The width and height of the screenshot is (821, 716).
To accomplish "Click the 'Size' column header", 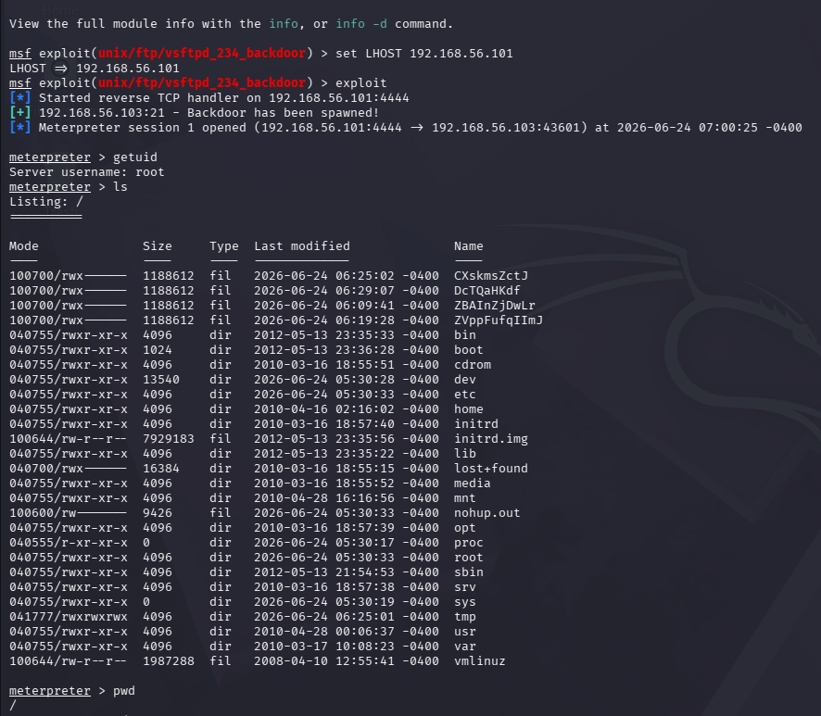I will 157,246.
